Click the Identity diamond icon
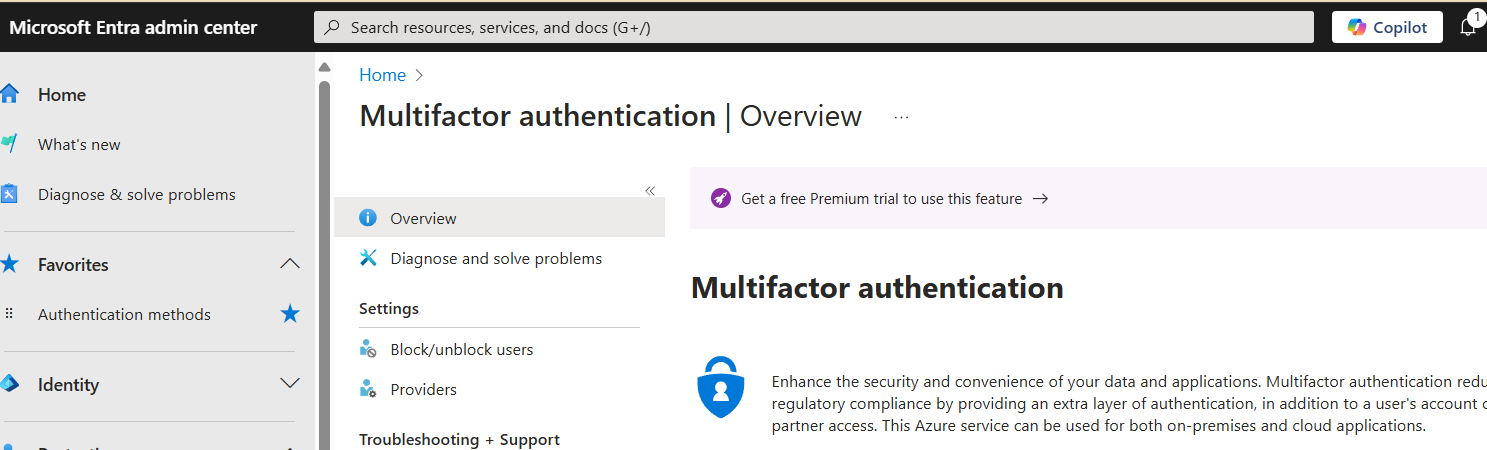 point(9,384)
